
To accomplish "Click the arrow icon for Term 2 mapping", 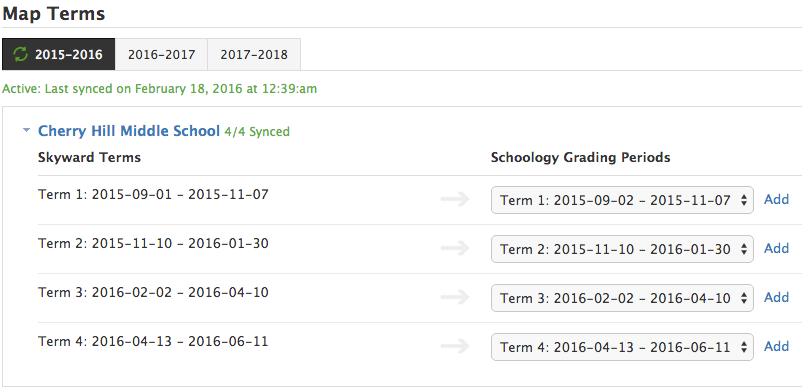I will 455,248.
